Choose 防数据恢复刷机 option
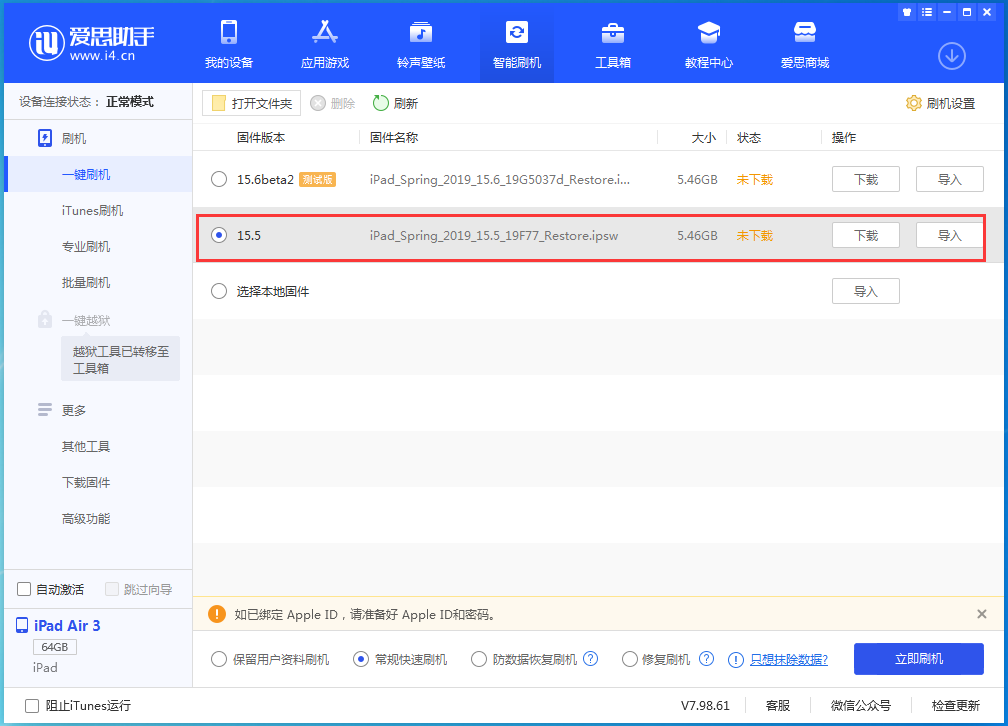This screenshot has height=726, width=1008. click(478, 659)
